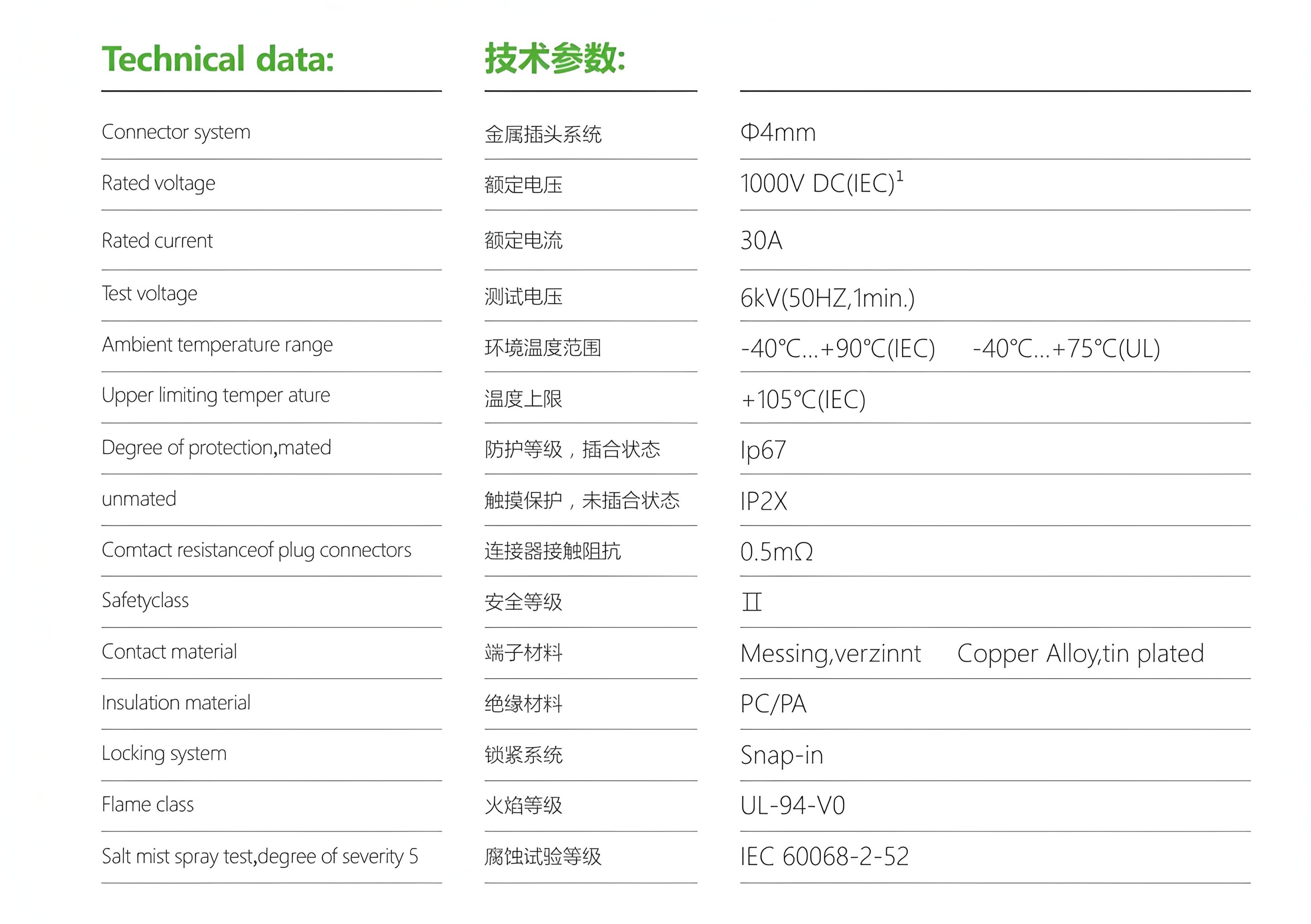Select 'Comtact resistanceof plug connectors' text

256,551
